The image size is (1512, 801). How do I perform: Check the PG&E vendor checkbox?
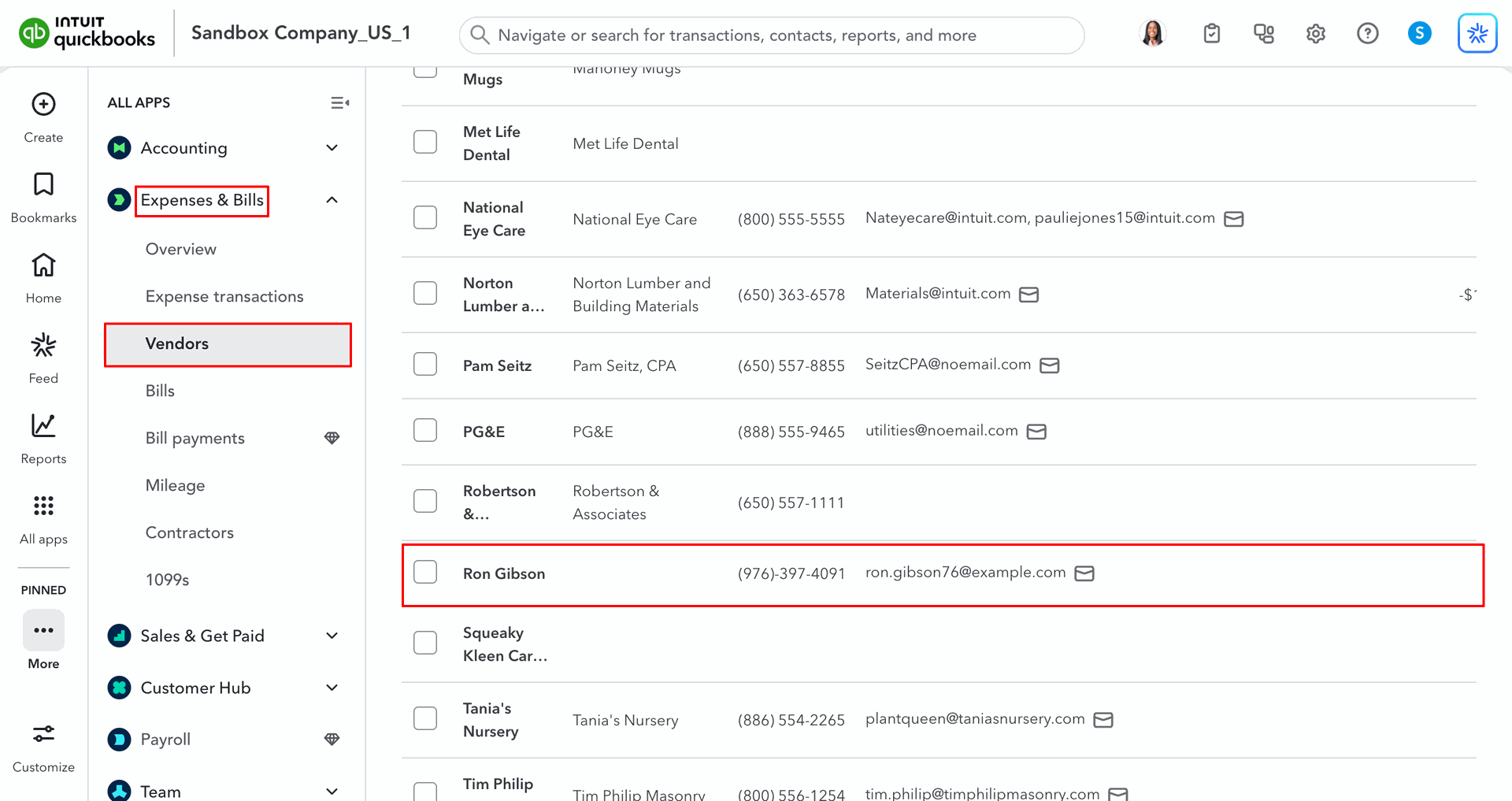pos(425,430)
